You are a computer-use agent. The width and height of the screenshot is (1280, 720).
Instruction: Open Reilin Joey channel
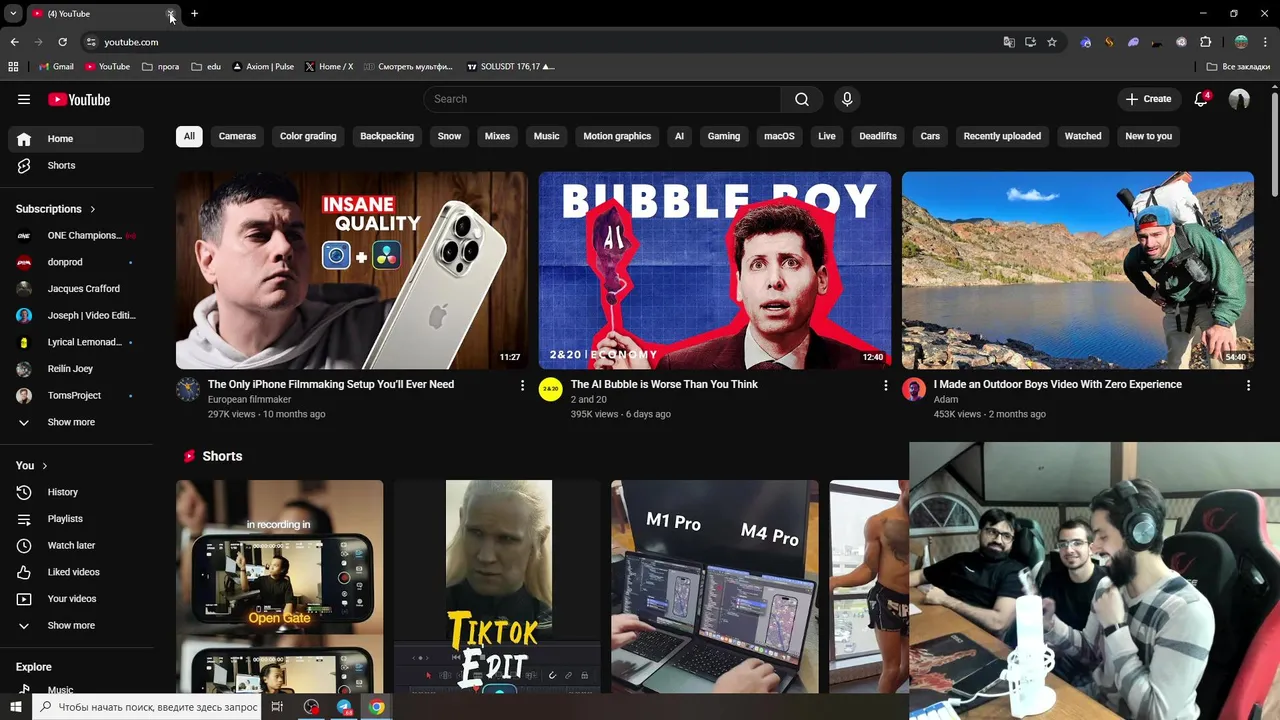coord(76,369)
